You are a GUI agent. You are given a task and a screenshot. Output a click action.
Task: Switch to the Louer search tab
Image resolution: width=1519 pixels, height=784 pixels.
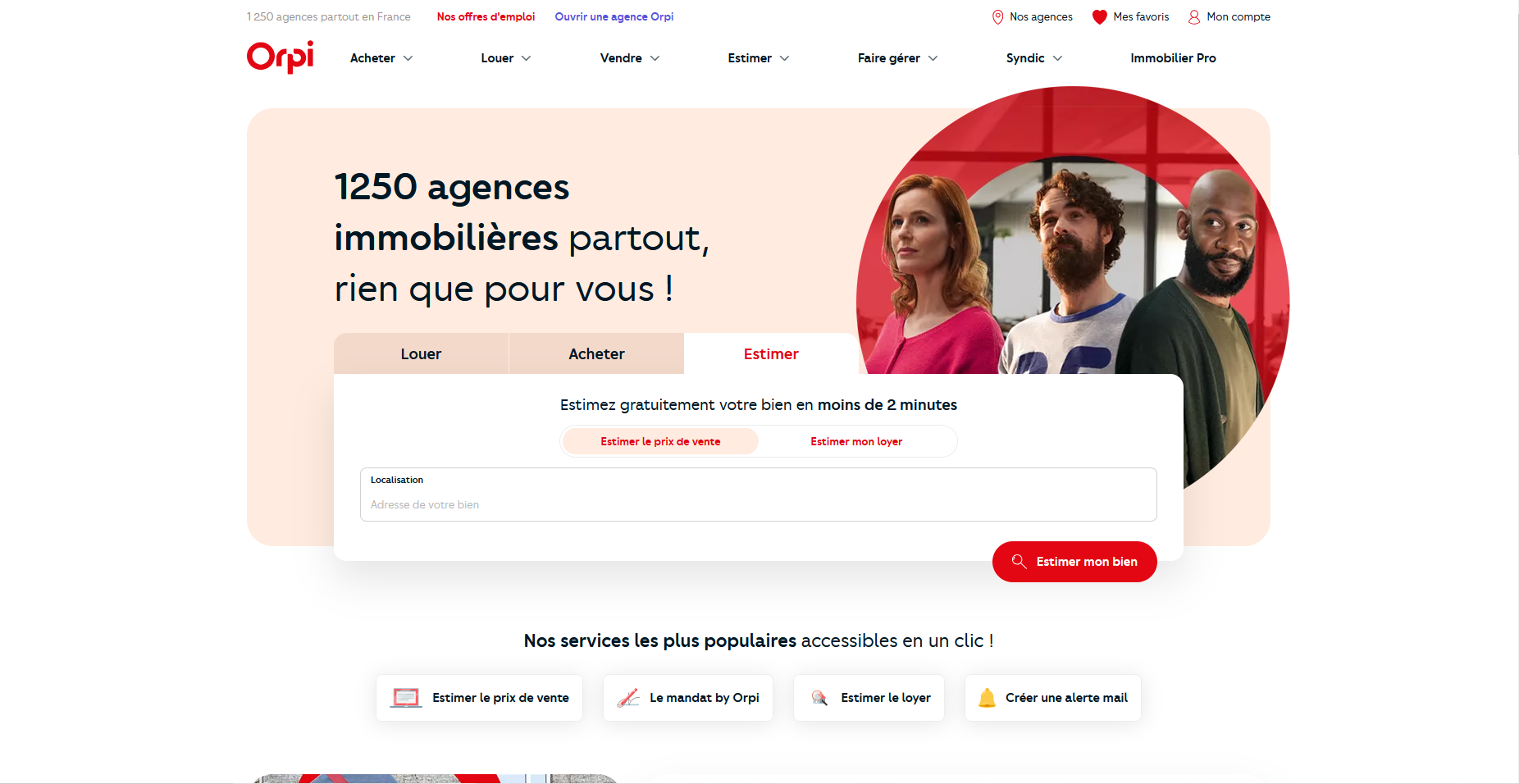pyautogui.click(x=421, y=353)
